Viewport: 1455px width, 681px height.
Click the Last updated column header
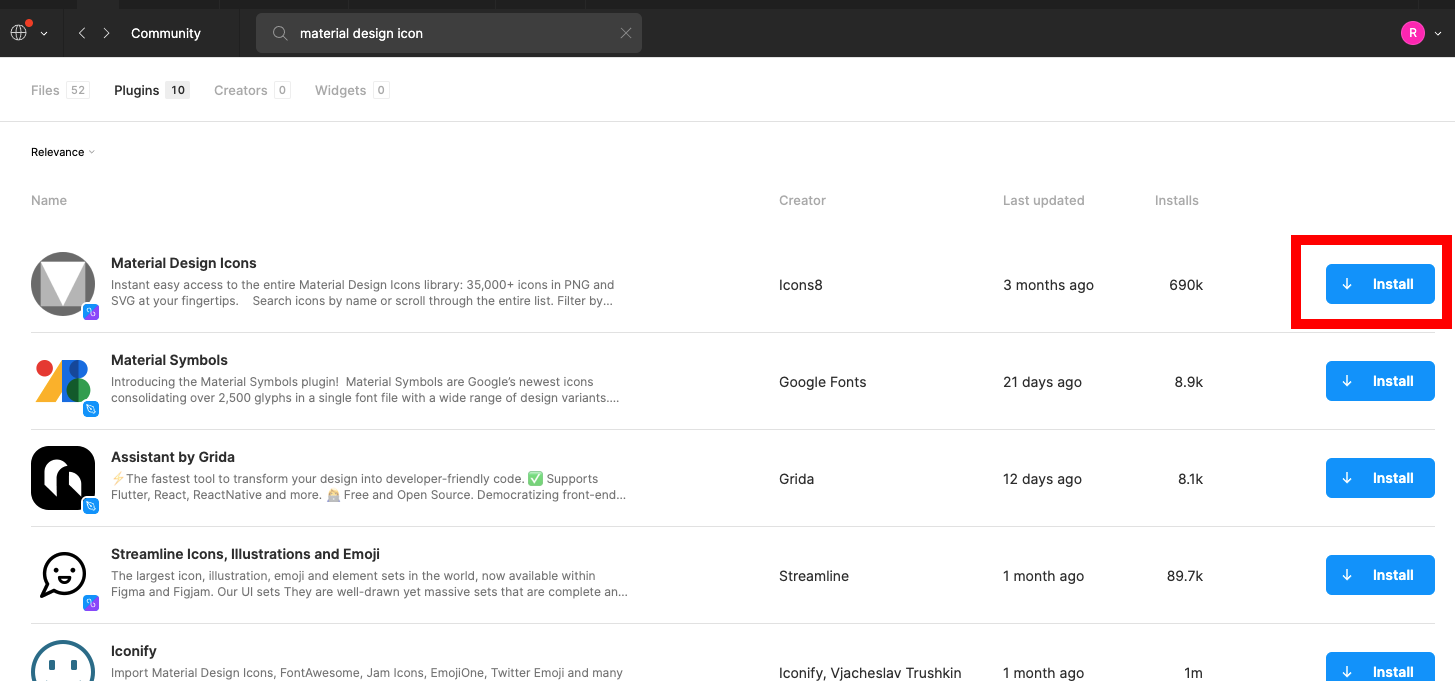coord(1043,200)
